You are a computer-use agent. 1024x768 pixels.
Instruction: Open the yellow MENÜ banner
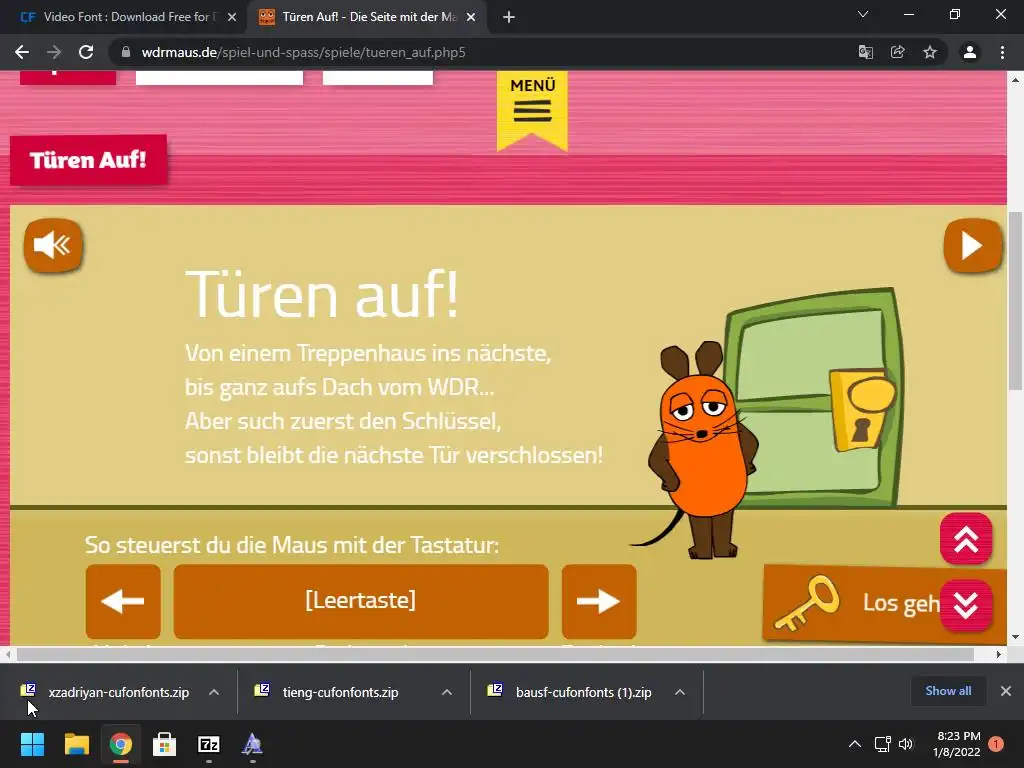pyautogui.click(x=532, y=110)
